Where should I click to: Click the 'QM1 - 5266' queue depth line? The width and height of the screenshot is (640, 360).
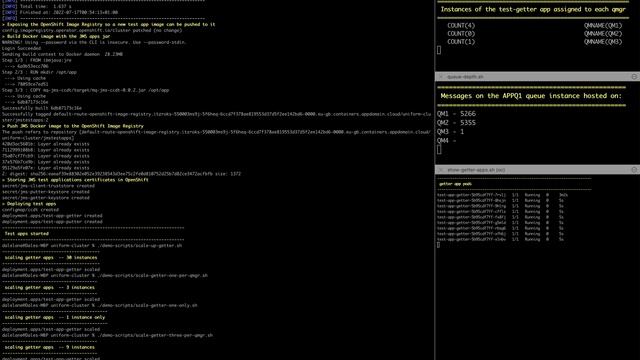tap(456, 114)
